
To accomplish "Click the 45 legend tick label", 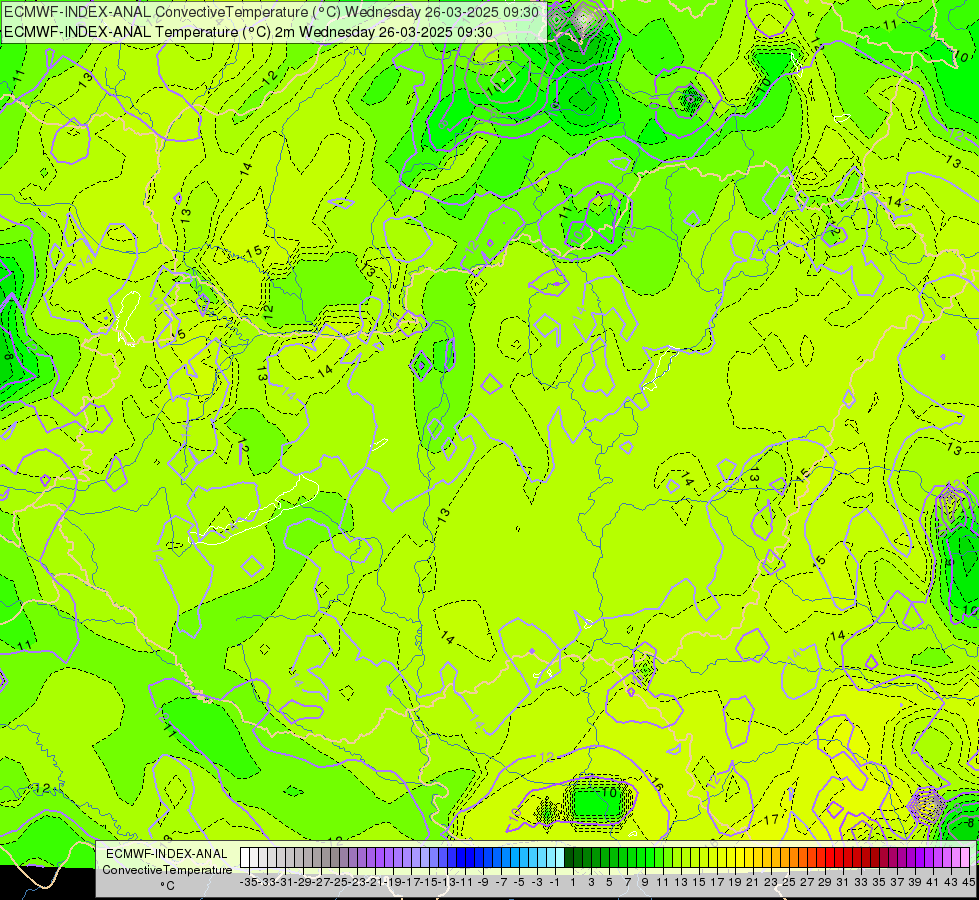I will [x=968, y=883].
